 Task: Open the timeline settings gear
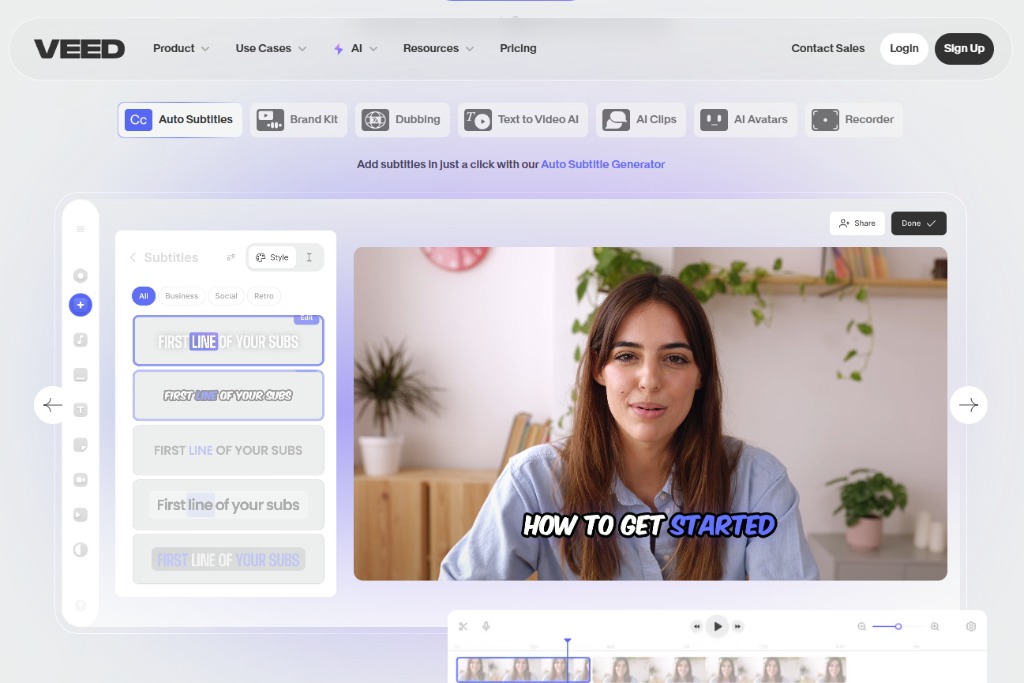[x=970, y=626]
